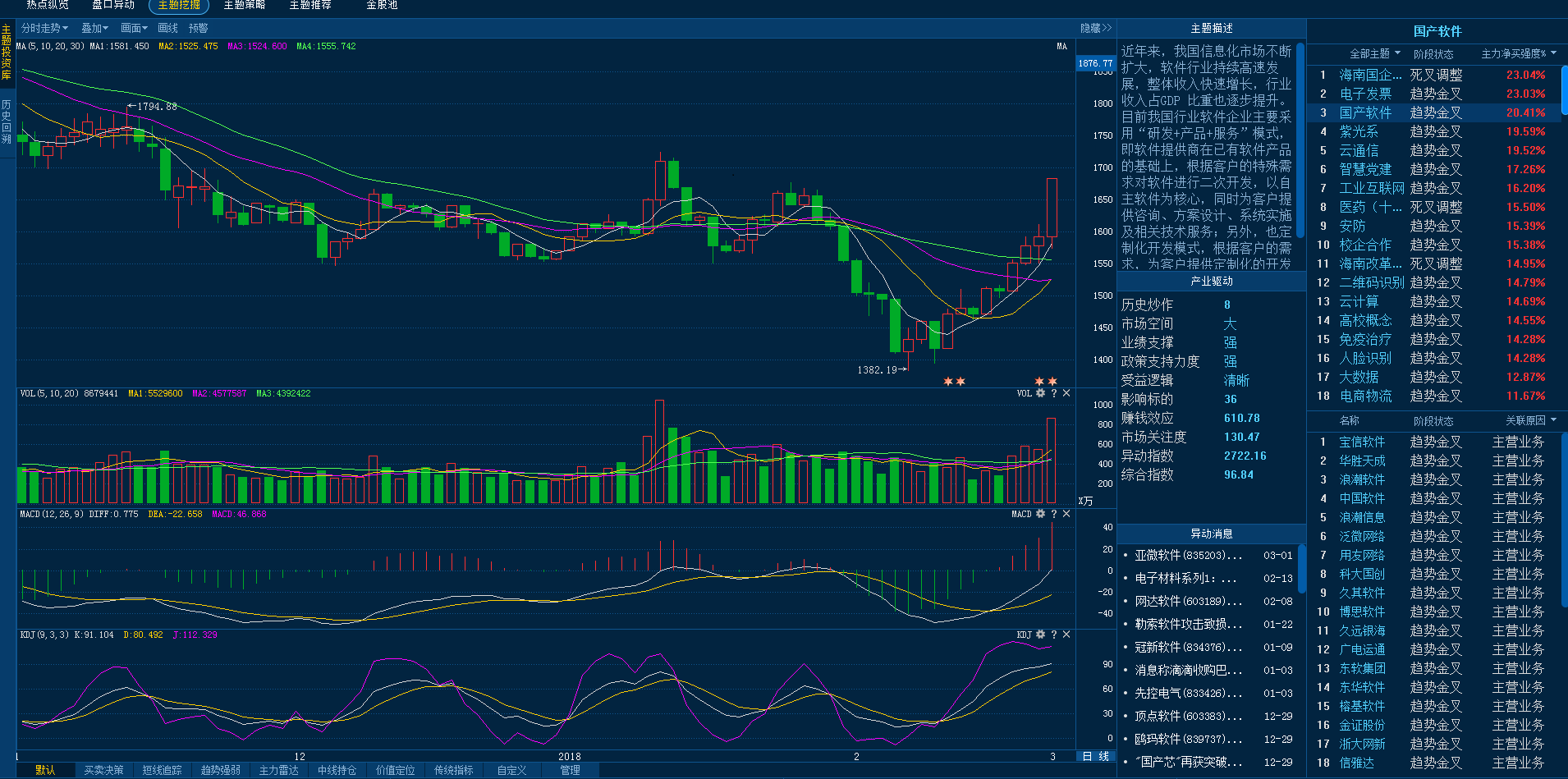Screen dimensions: 1568x779
Task: Expand the 分时走势 dropdown
Action: click(x=44, y=28)
